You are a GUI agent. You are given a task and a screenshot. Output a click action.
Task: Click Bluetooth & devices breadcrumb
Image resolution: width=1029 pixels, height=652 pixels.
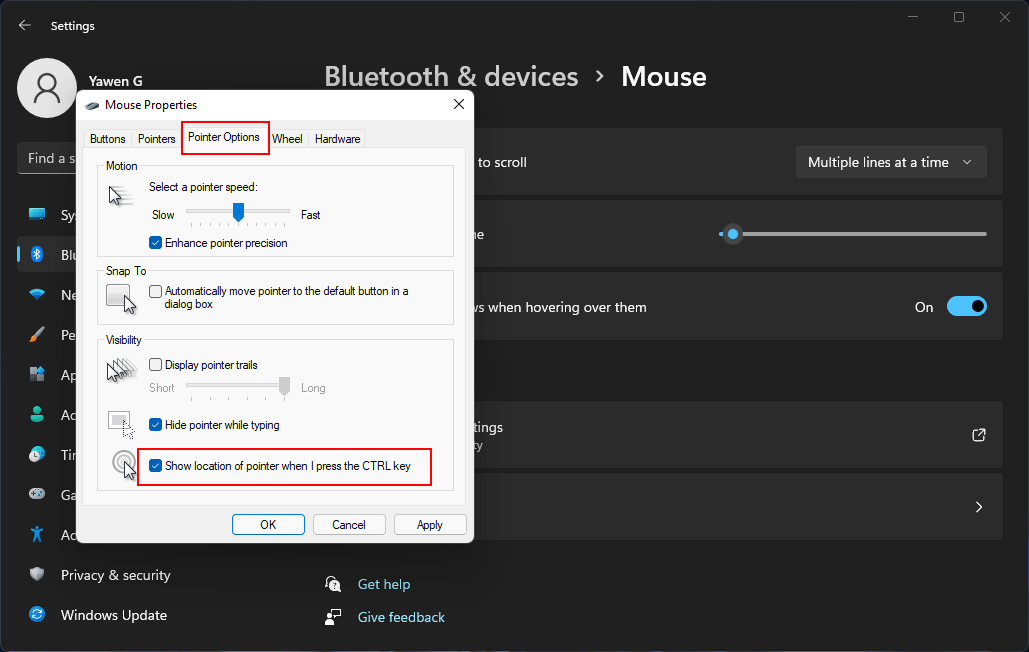(x=452, y=77)
